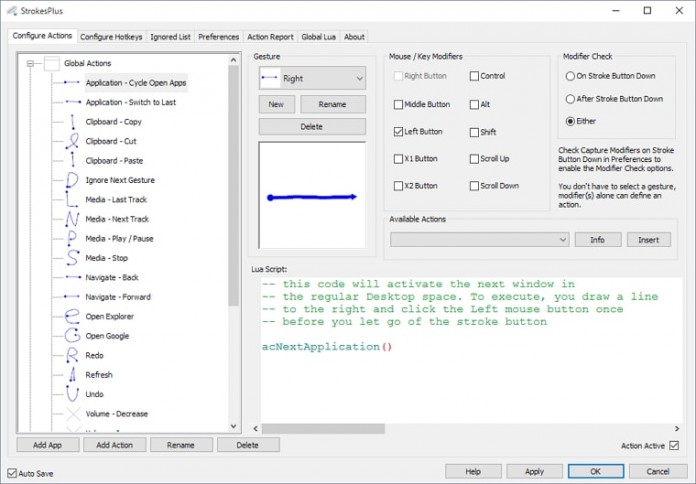
Task: Check the Control key modifier
Action: [474, 76]
